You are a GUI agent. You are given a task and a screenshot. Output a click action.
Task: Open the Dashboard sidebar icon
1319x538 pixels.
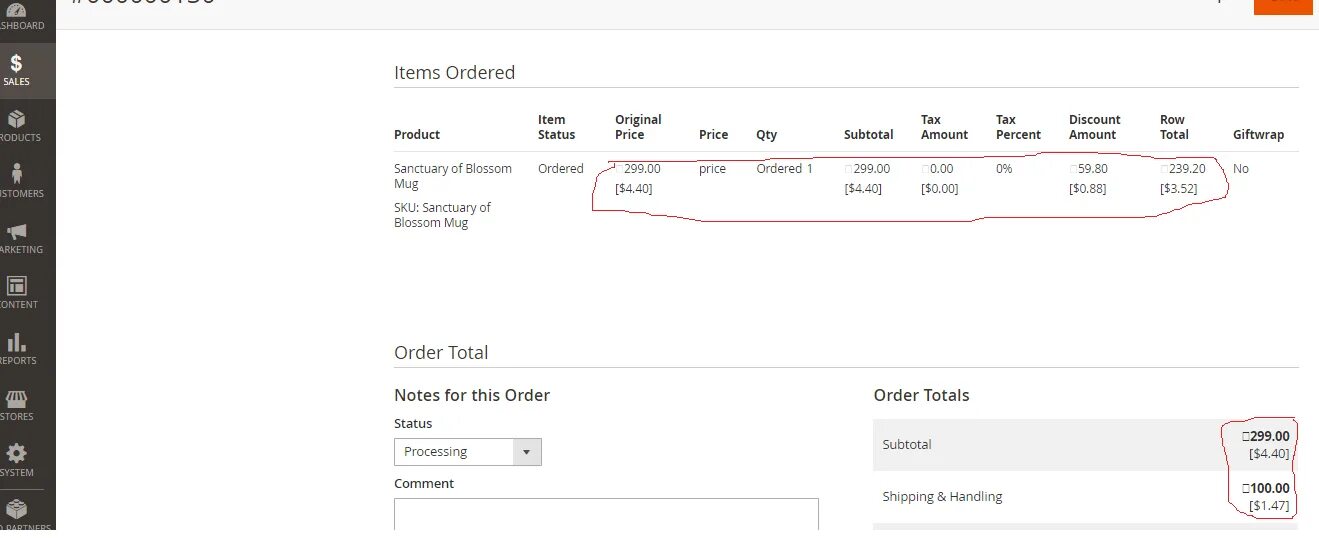coord(17,10)
